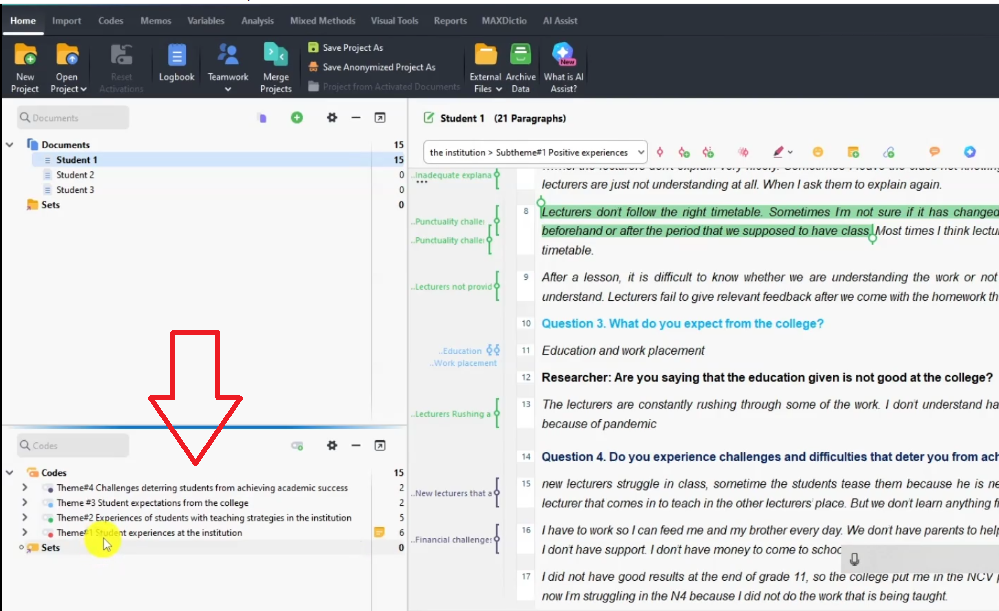Screen dimensions: 999x611
Task: Open Codes panel settings gear
Action: 332,445
